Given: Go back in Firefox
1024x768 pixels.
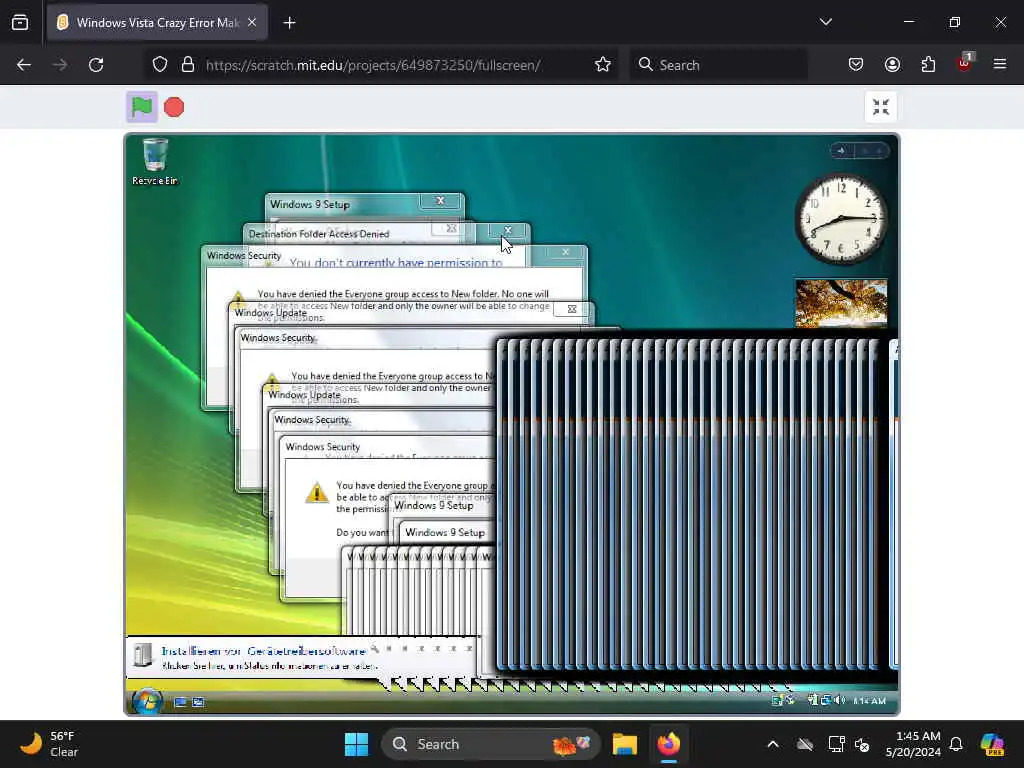Looking at the screenshot, I should 24,65.
